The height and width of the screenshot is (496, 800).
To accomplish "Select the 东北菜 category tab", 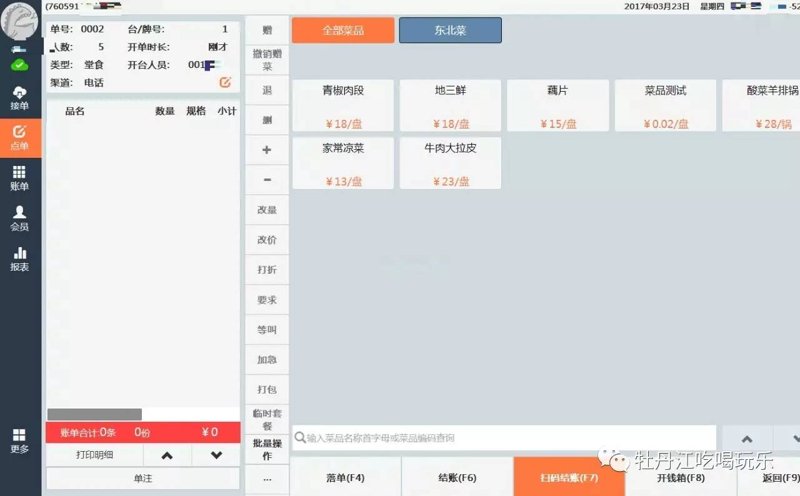I will [x=450, y=30].
